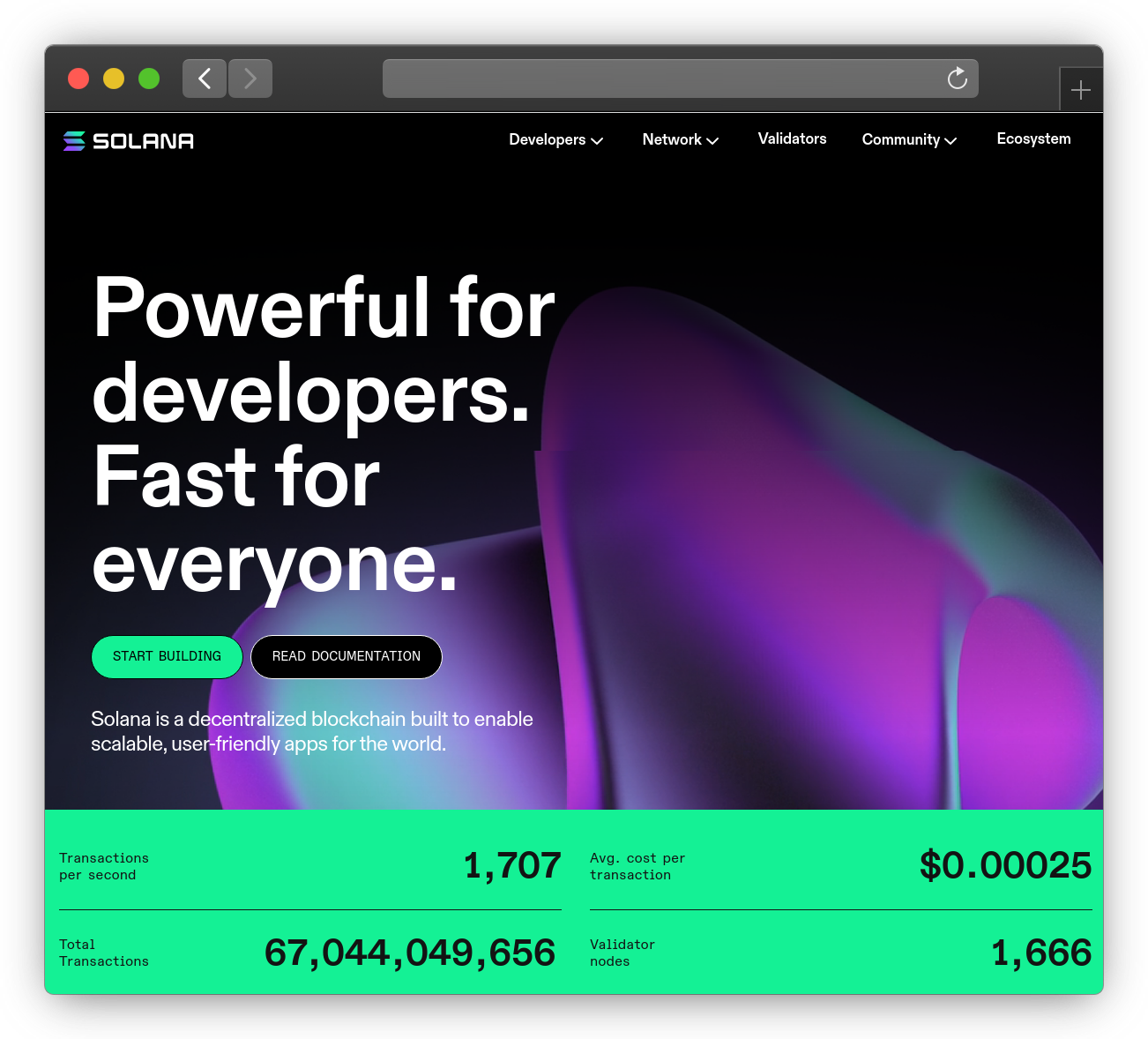This screenshot has height=1039, width=1148.
Task: Click the 'Transactions per second' label
Action: pyautogui.click(x=104, y=866)
